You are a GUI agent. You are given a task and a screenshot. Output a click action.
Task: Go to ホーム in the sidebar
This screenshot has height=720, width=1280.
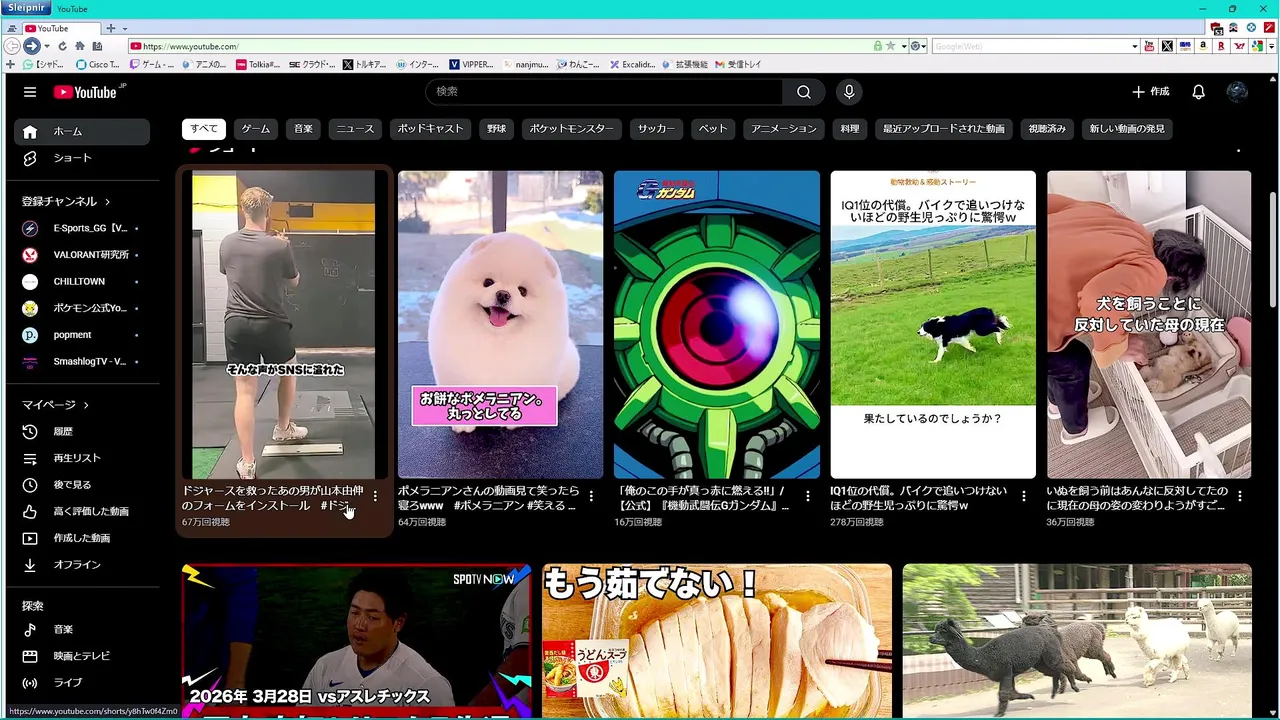pyautogui.click(x=82, y=131)
